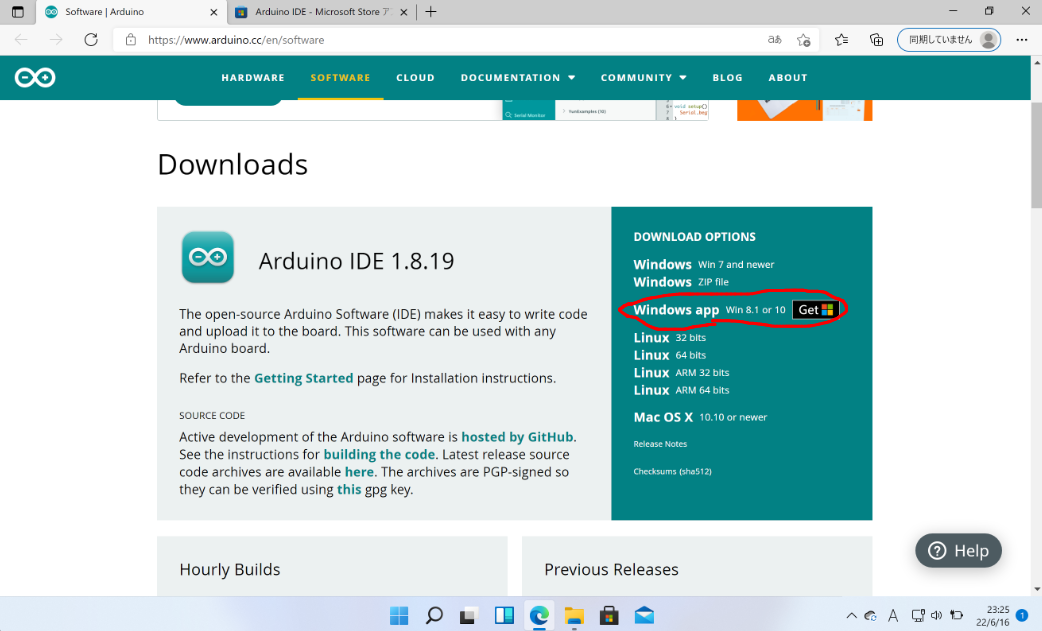This screenshot has height=631, width=1042.
Task: Close the Software | Arduino tab
Action: [213, 12]
